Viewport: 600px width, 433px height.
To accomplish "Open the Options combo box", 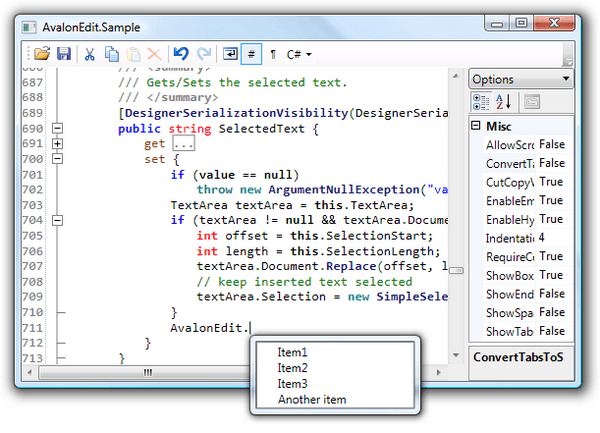I will click(520, 79).
